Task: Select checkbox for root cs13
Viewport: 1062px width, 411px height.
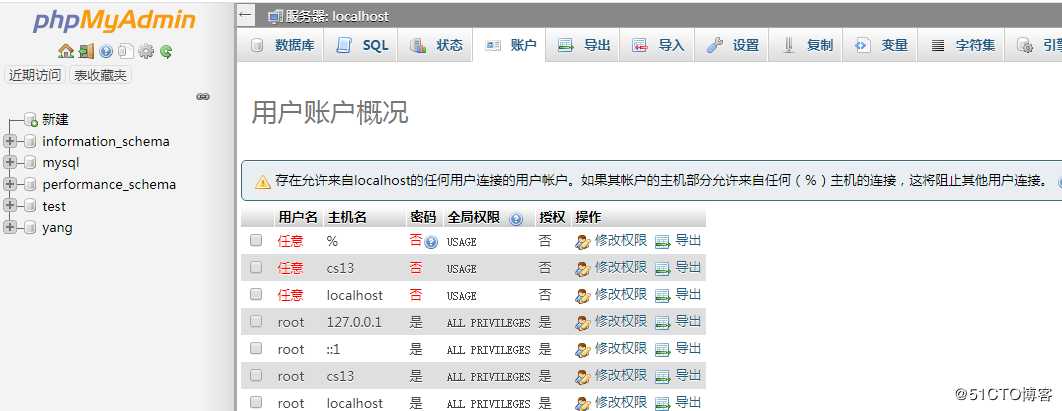Action: (x=256, y=375)
